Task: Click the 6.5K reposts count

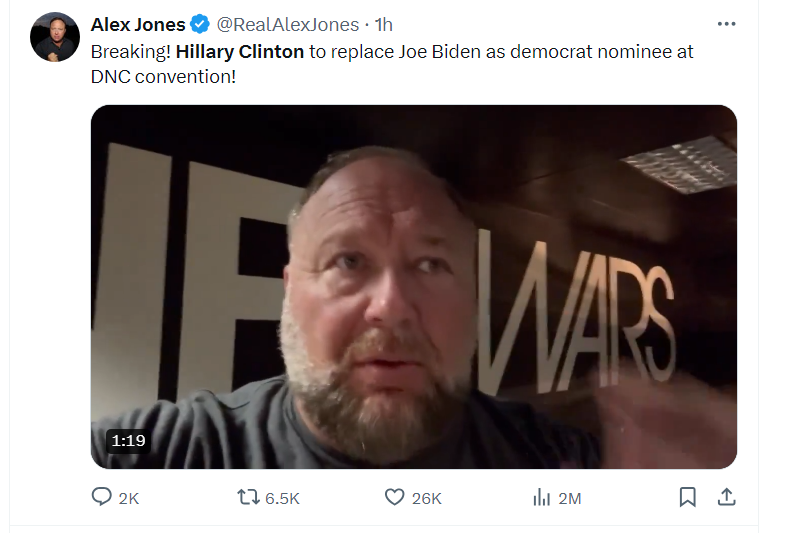Action: tap(282, 498)
